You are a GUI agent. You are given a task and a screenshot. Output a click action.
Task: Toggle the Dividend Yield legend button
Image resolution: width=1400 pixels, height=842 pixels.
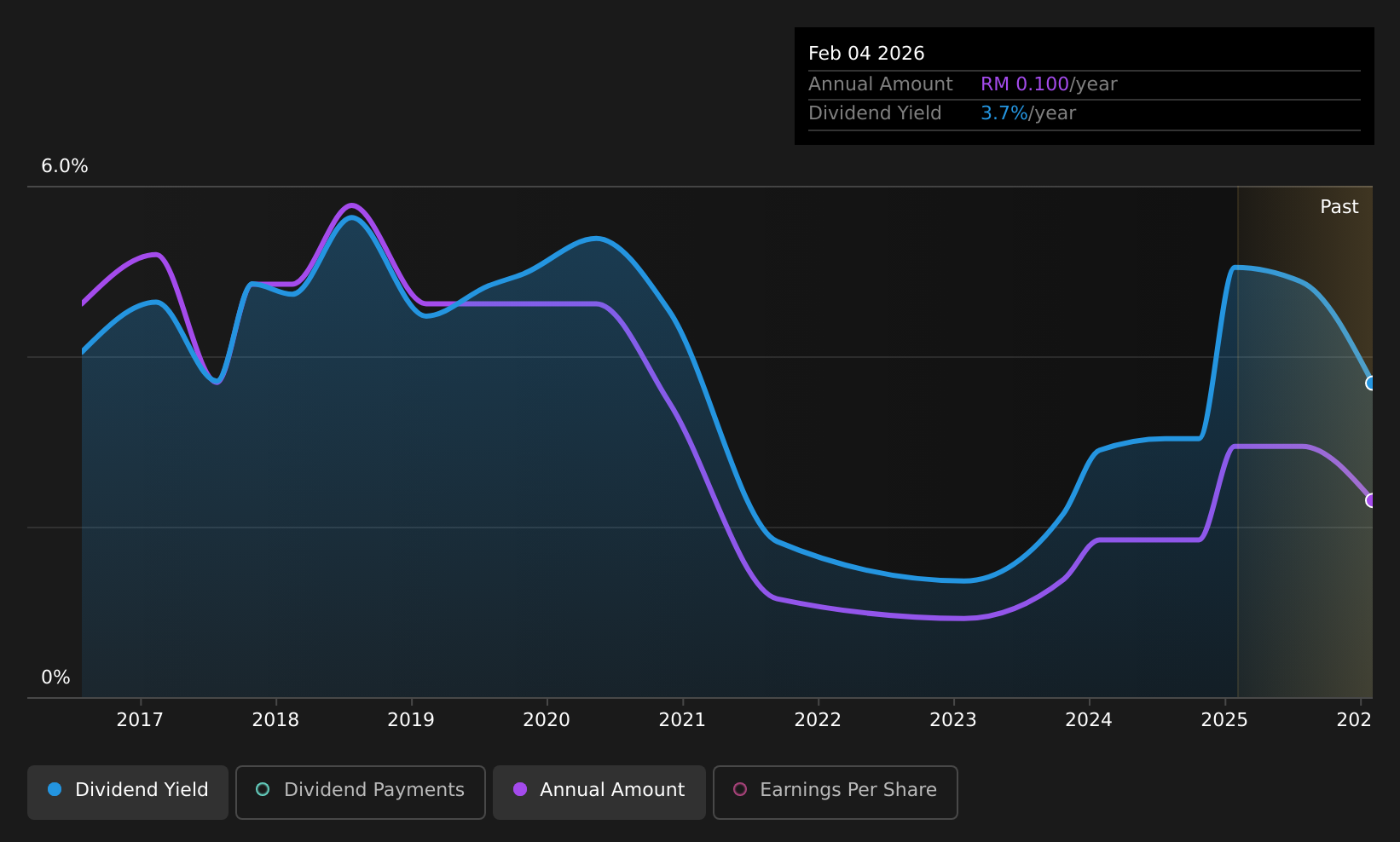pos(128,792)
